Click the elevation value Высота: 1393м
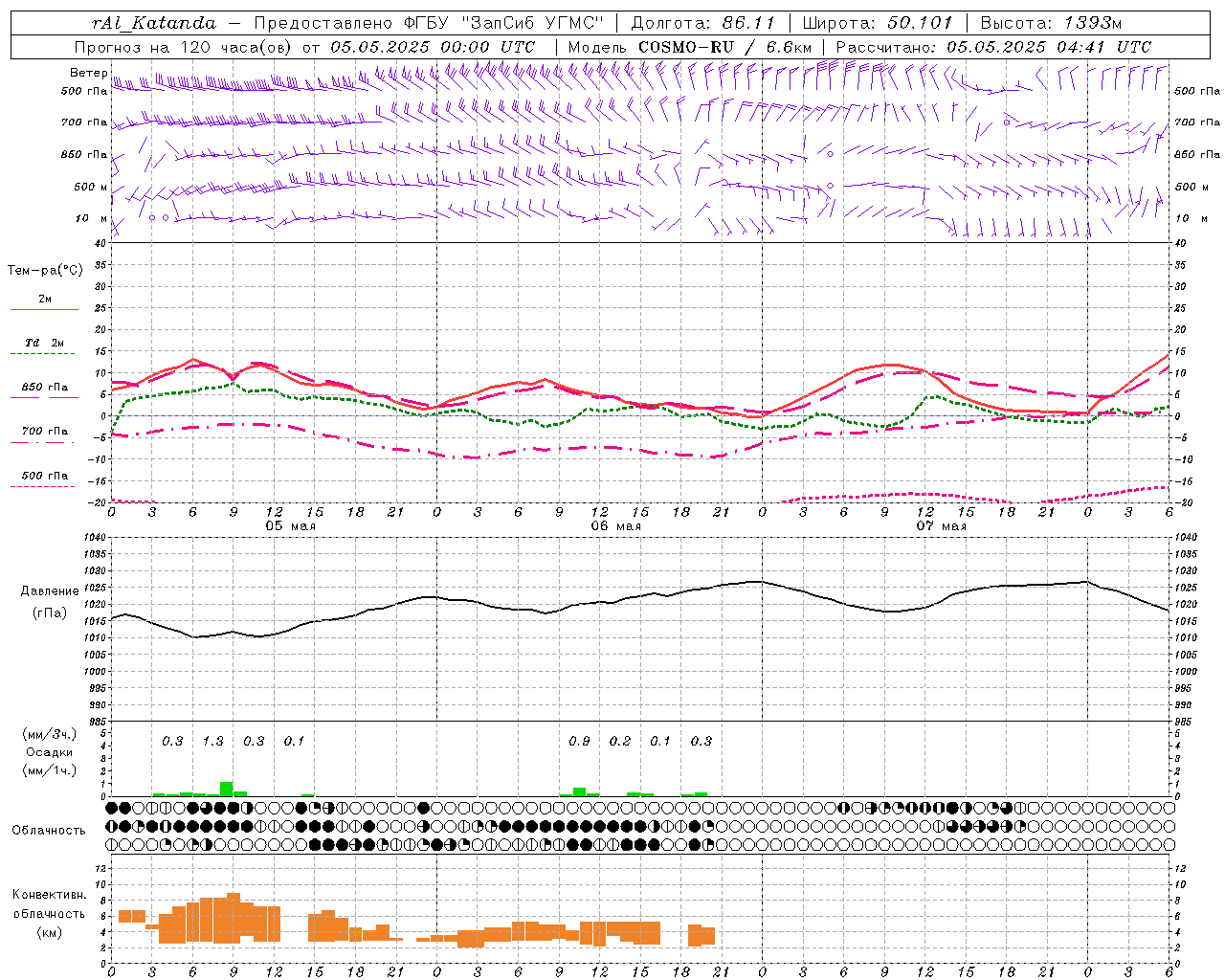Image resolution: width=1225 pixels, height=980 pixels. (x=1052, y=23)
